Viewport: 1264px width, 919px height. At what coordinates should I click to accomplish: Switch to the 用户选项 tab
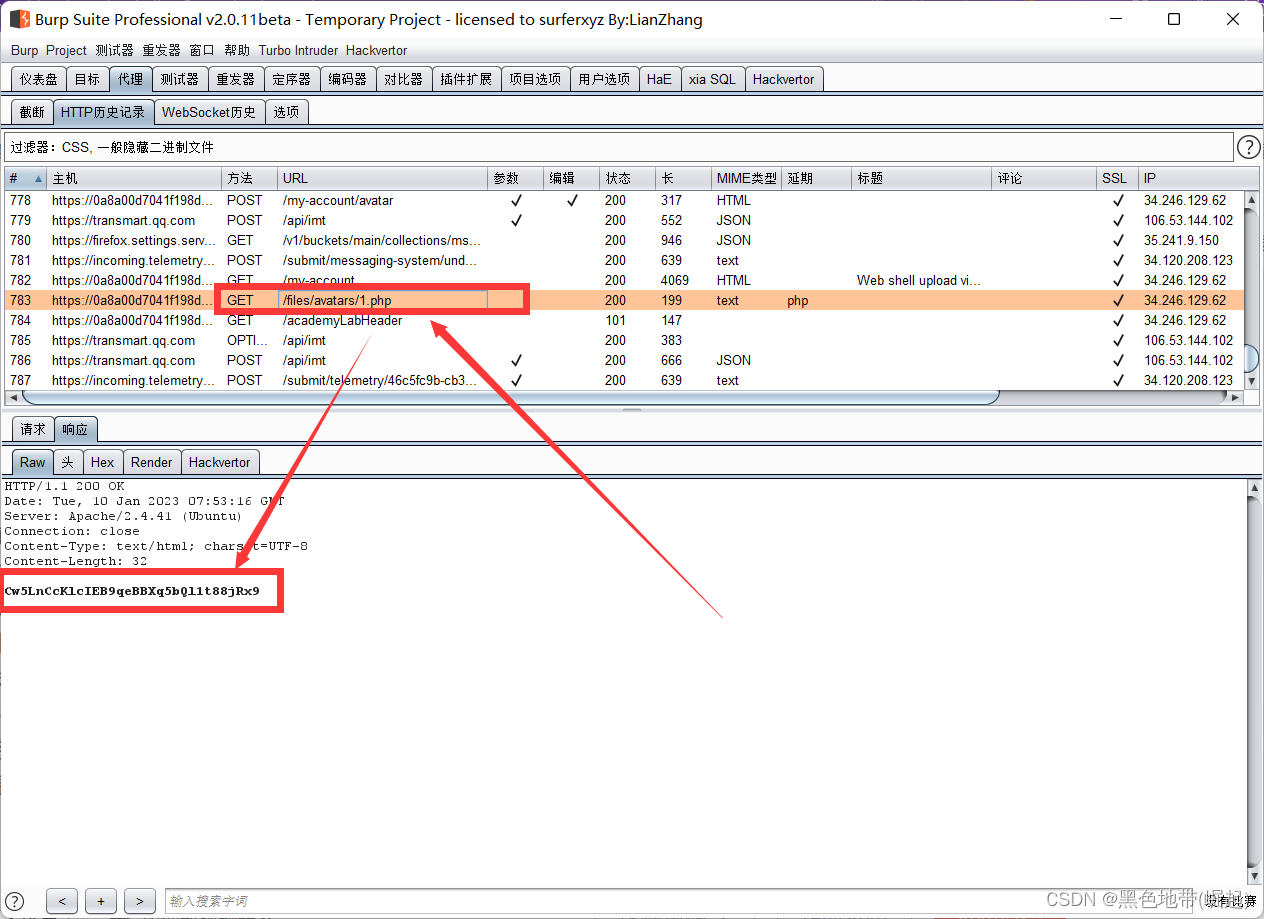click(x=604, y=79)
